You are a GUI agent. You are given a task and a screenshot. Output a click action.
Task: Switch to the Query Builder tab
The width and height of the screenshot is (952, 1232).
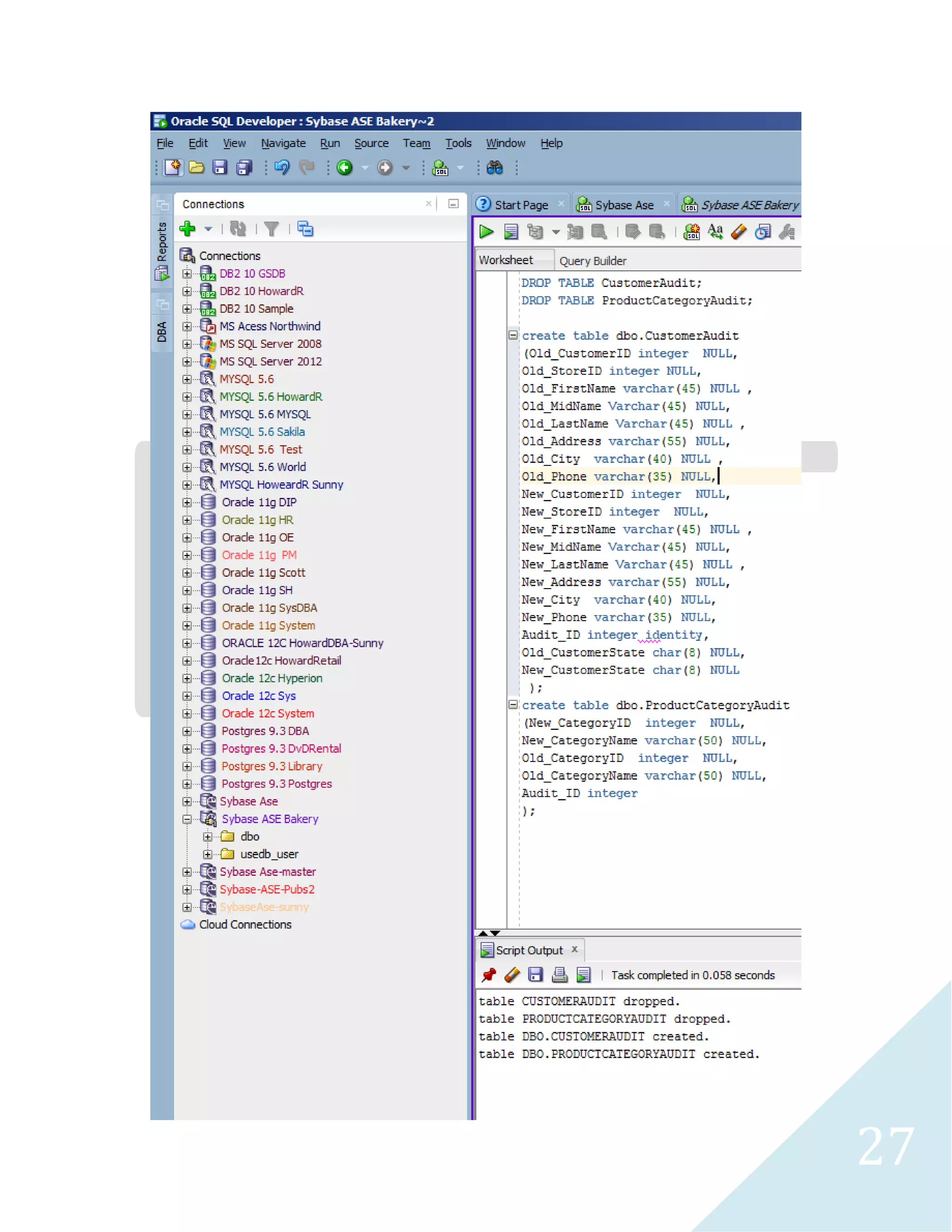[x=592, y=261]
